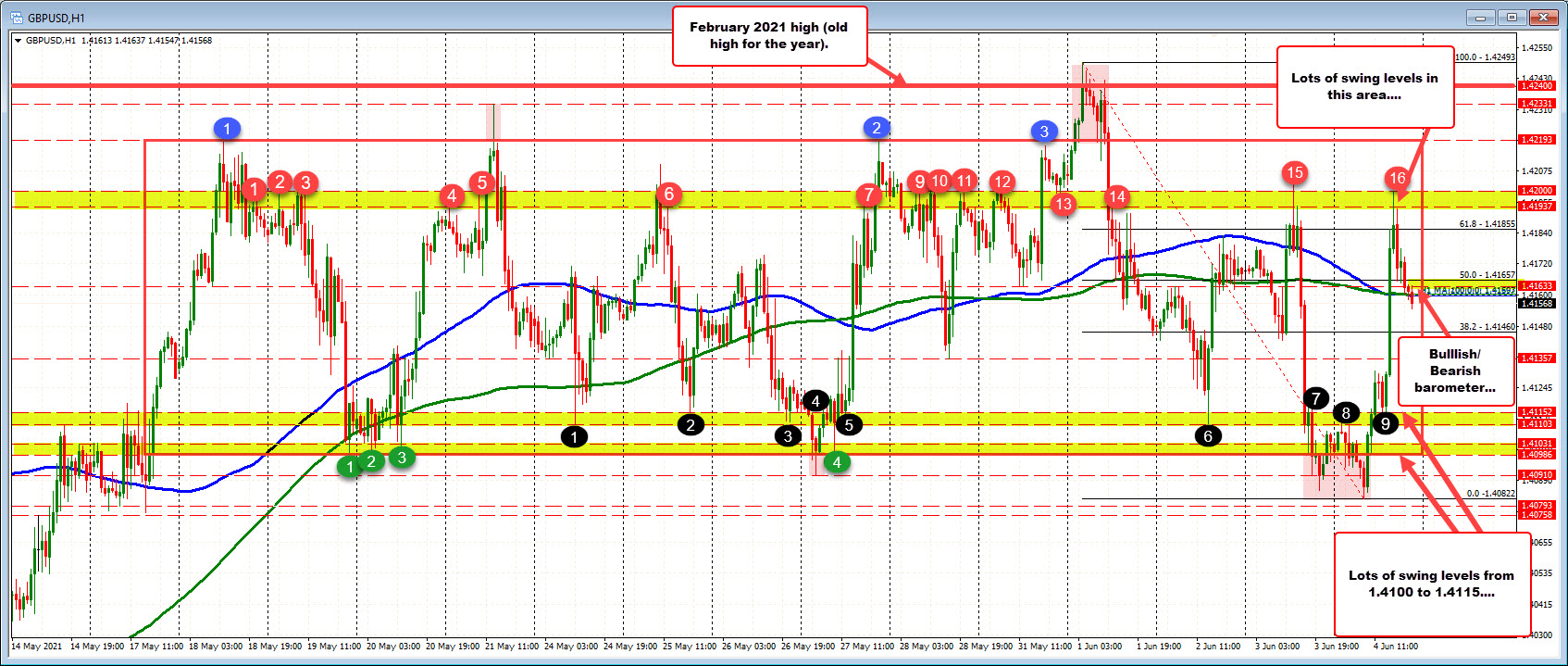Expand the triangle next to GBPUSD,H1 chart label

tap(19, 41)
